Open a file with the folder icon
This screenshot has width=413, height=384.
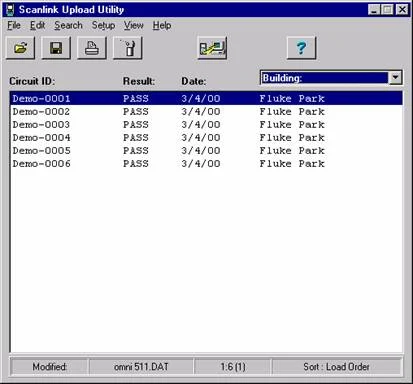pos(20,48)
